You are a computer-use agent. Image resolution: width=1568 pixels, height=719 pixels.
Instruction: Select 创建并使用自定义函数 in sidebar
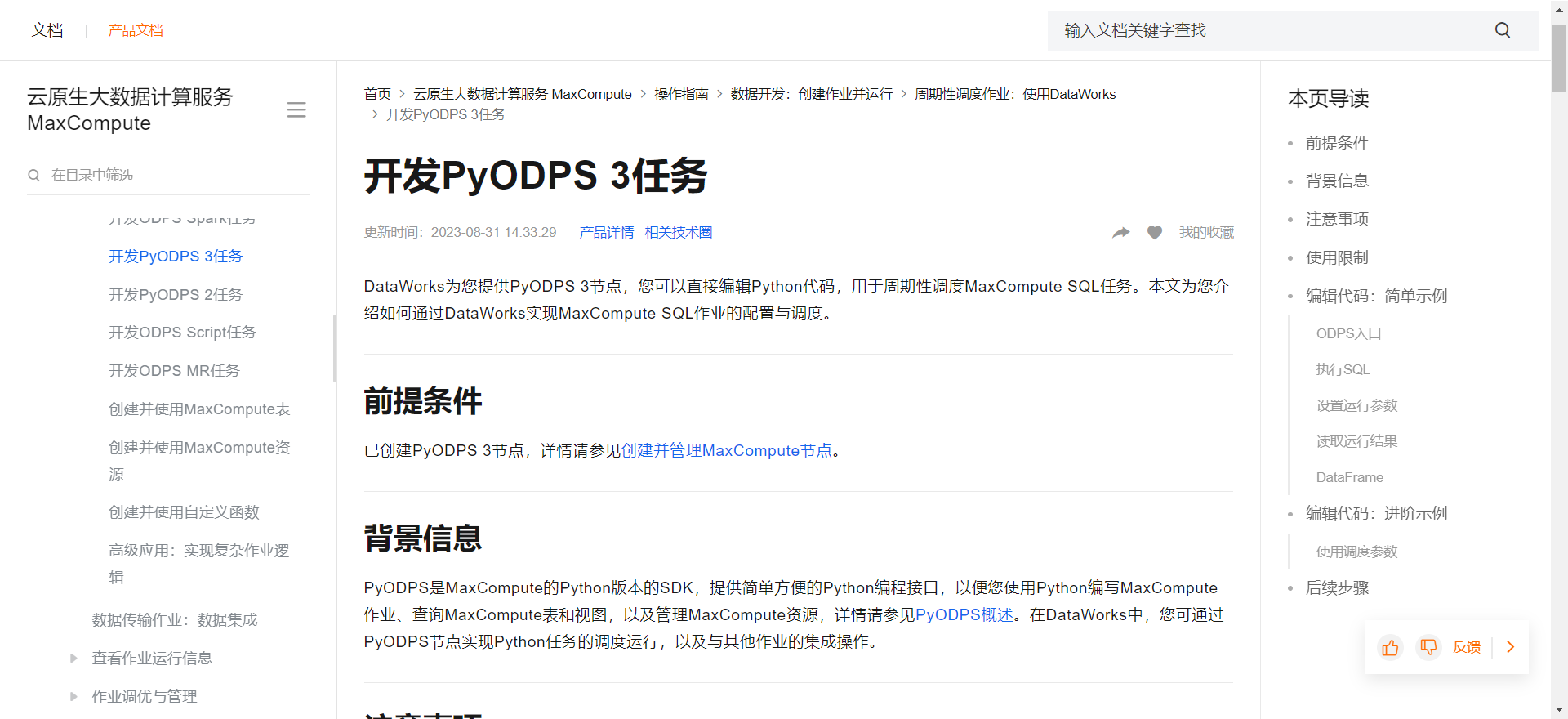tap(184, 512)
